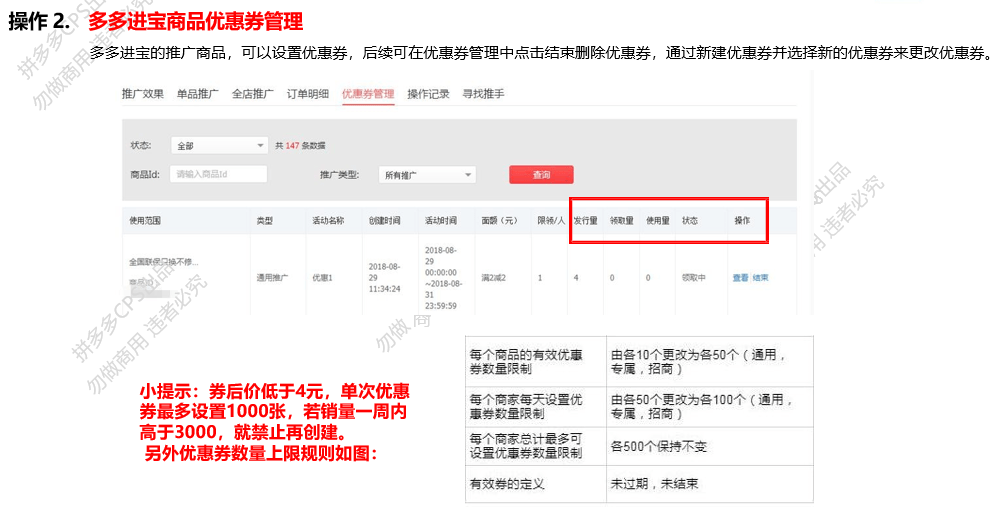Click the 优惠1 activity name cell
The height and width of the screenshot is (509, 994).
(x=322, y=278)
